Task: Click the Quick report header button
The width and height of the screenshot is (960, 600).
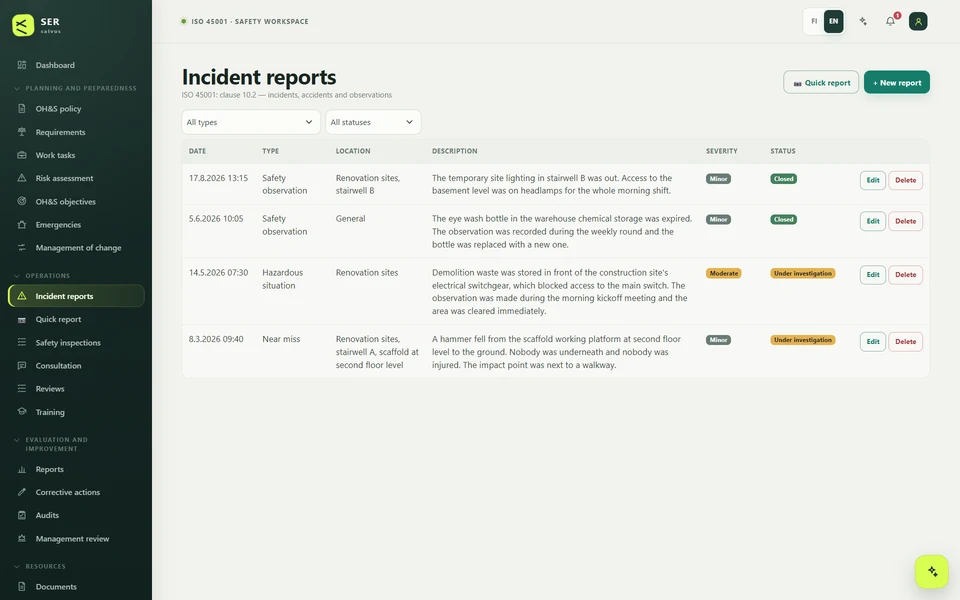Action: pos(820,83)
